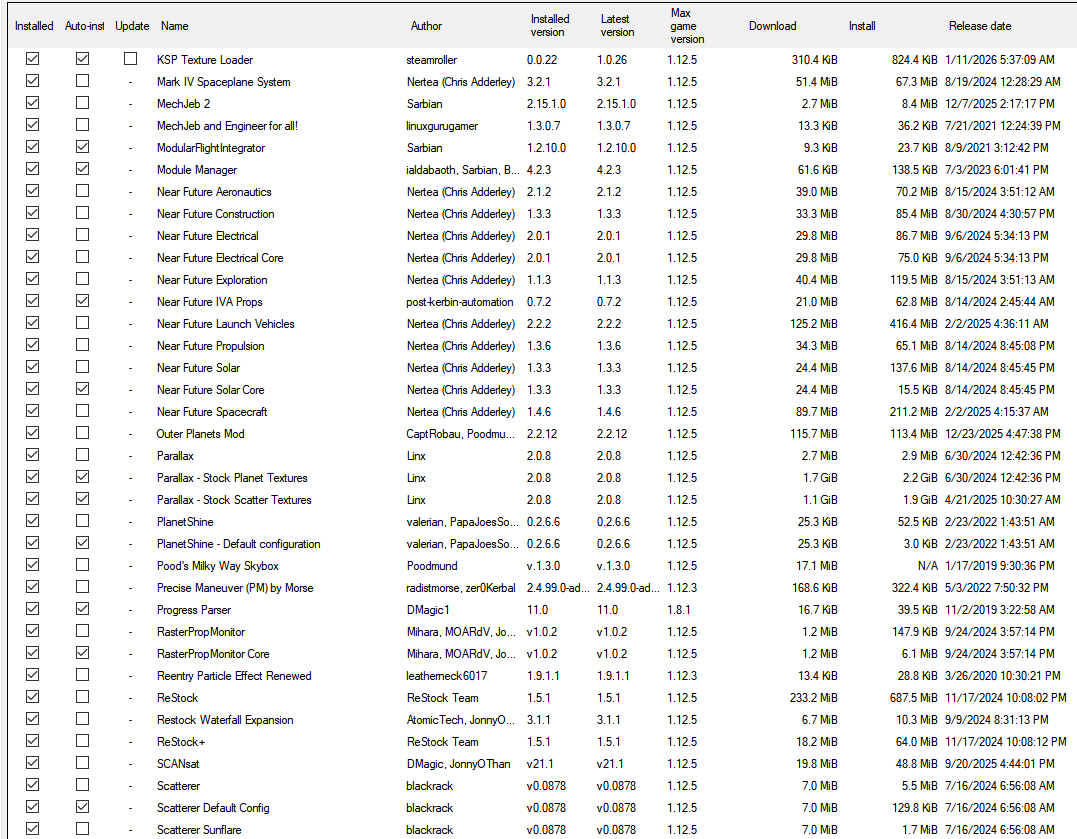Screen dimensions: 1077x839
Task: Uncheck Installed box for ReStock+
Action: click(x=33, y=742)
